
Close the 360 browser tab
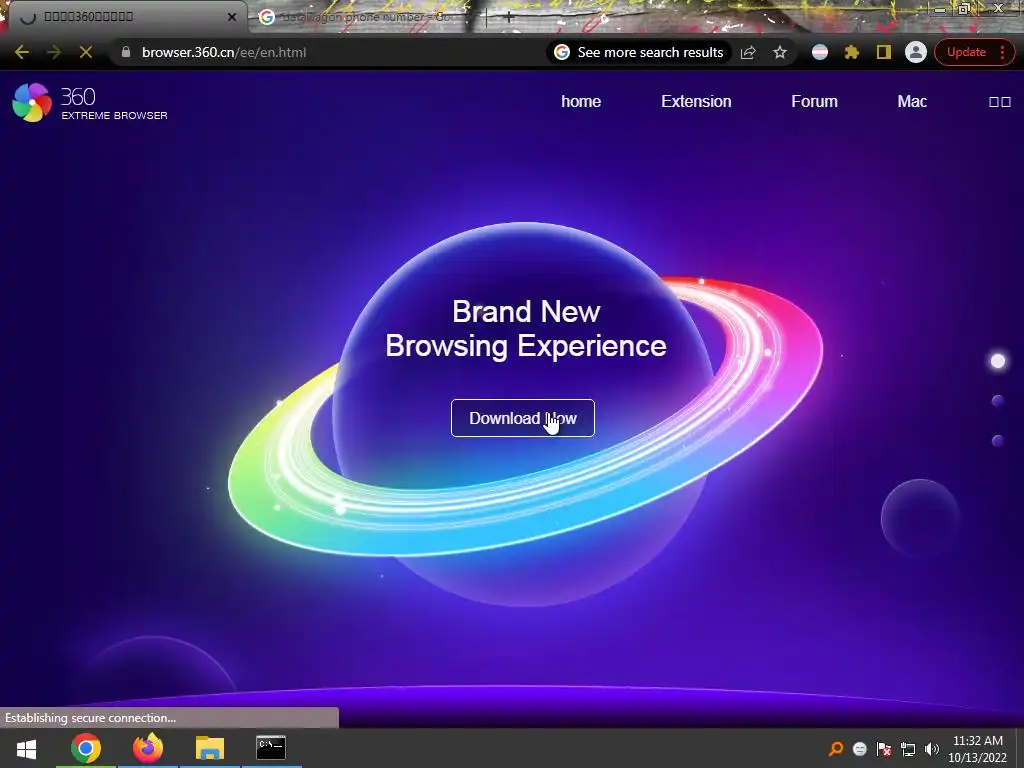coord(232,17)
